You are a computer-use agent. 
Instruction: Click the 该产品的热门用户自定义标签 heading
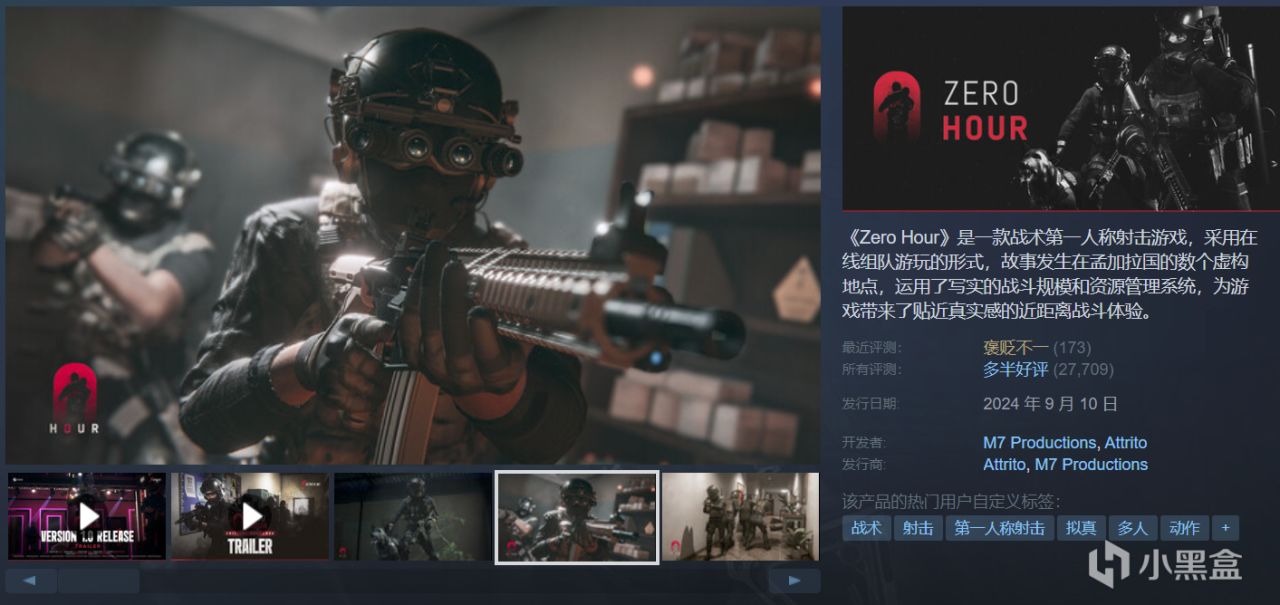[x=951, y=501]
